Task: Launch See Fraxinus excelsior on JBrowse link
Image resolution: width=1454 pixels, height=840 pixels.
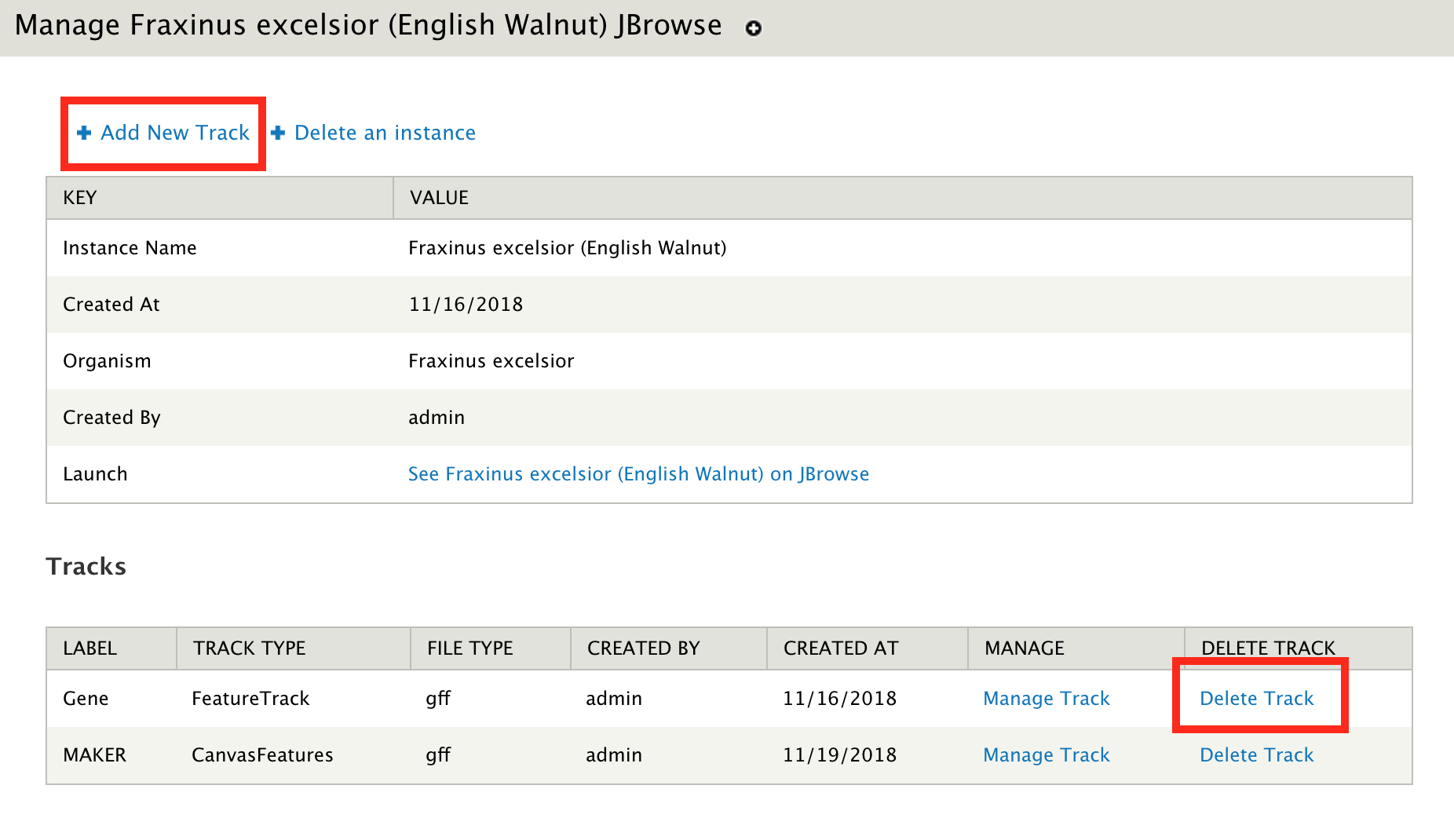Action: tap(638, 474)
